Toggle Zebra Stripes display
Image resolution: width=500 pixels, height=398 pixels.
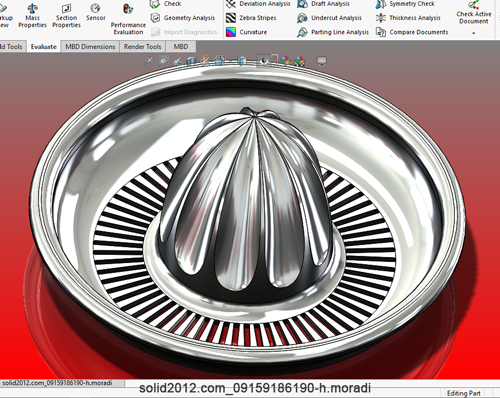tap(251, 18)
